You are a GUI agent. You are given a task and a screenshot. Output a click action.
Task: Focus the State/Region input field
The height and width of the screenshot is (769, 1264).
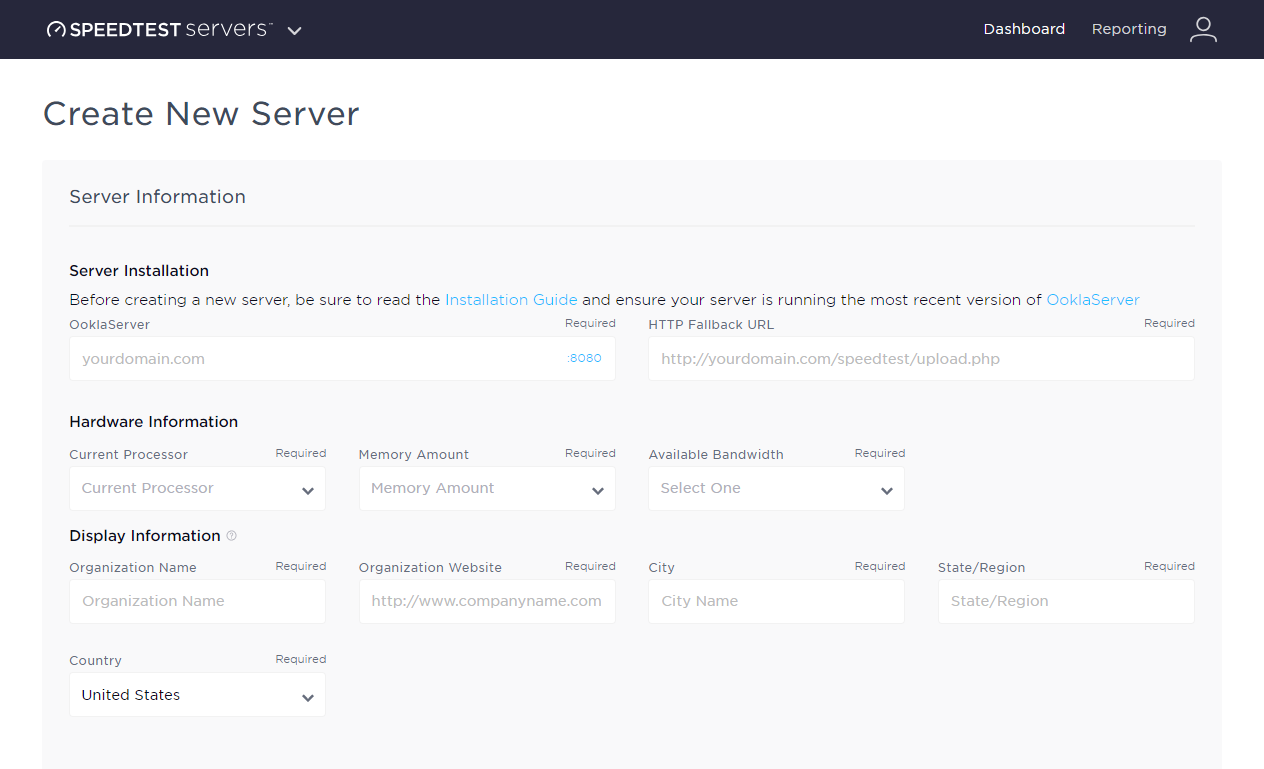tap(1066, 601)
